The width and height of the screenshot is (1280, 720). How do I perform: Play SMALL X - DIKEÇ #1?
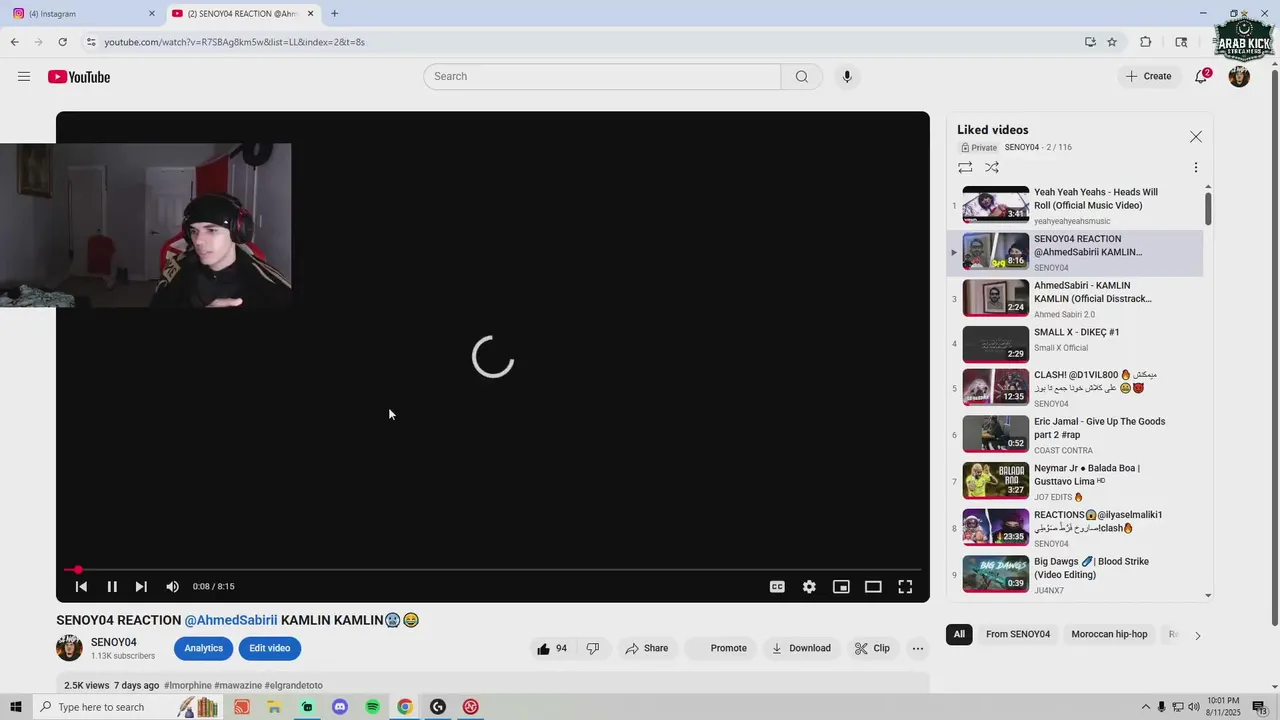point(1075,344)
